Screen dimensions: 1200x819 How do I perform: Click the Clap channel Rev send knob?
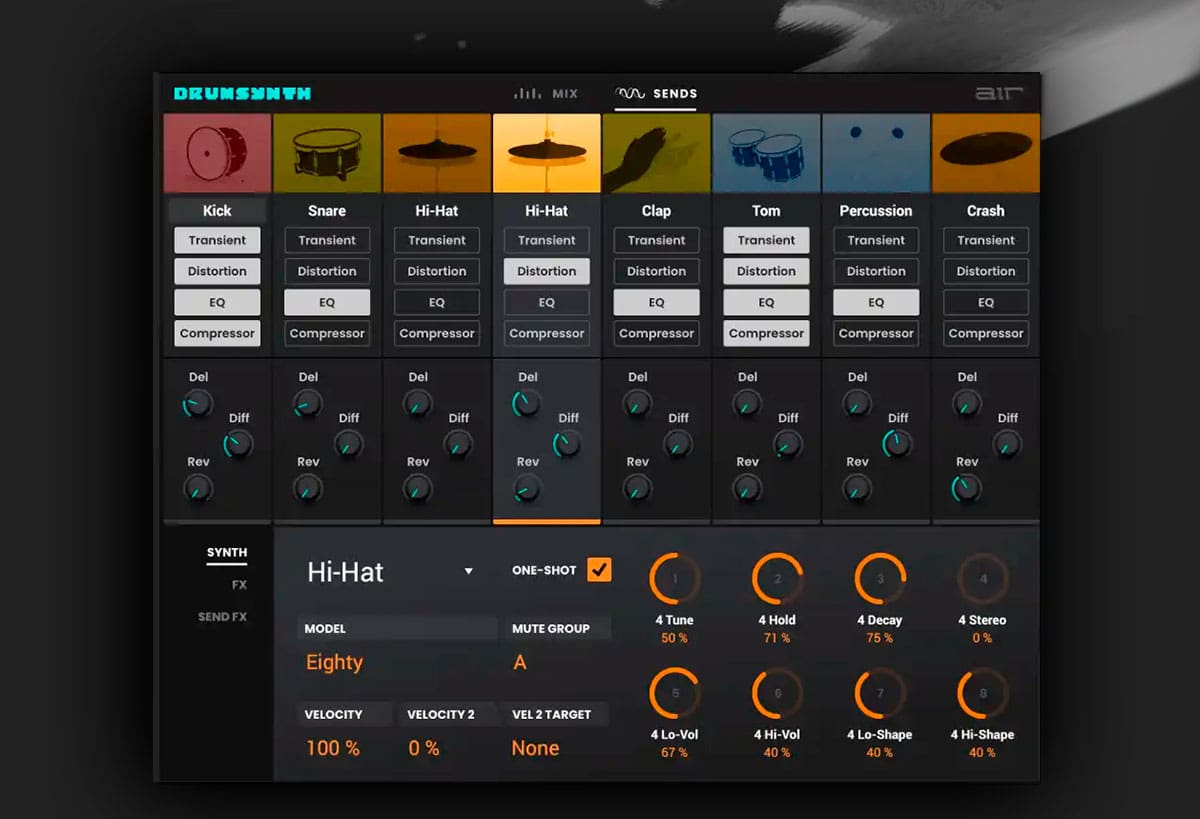pos(637,488)
